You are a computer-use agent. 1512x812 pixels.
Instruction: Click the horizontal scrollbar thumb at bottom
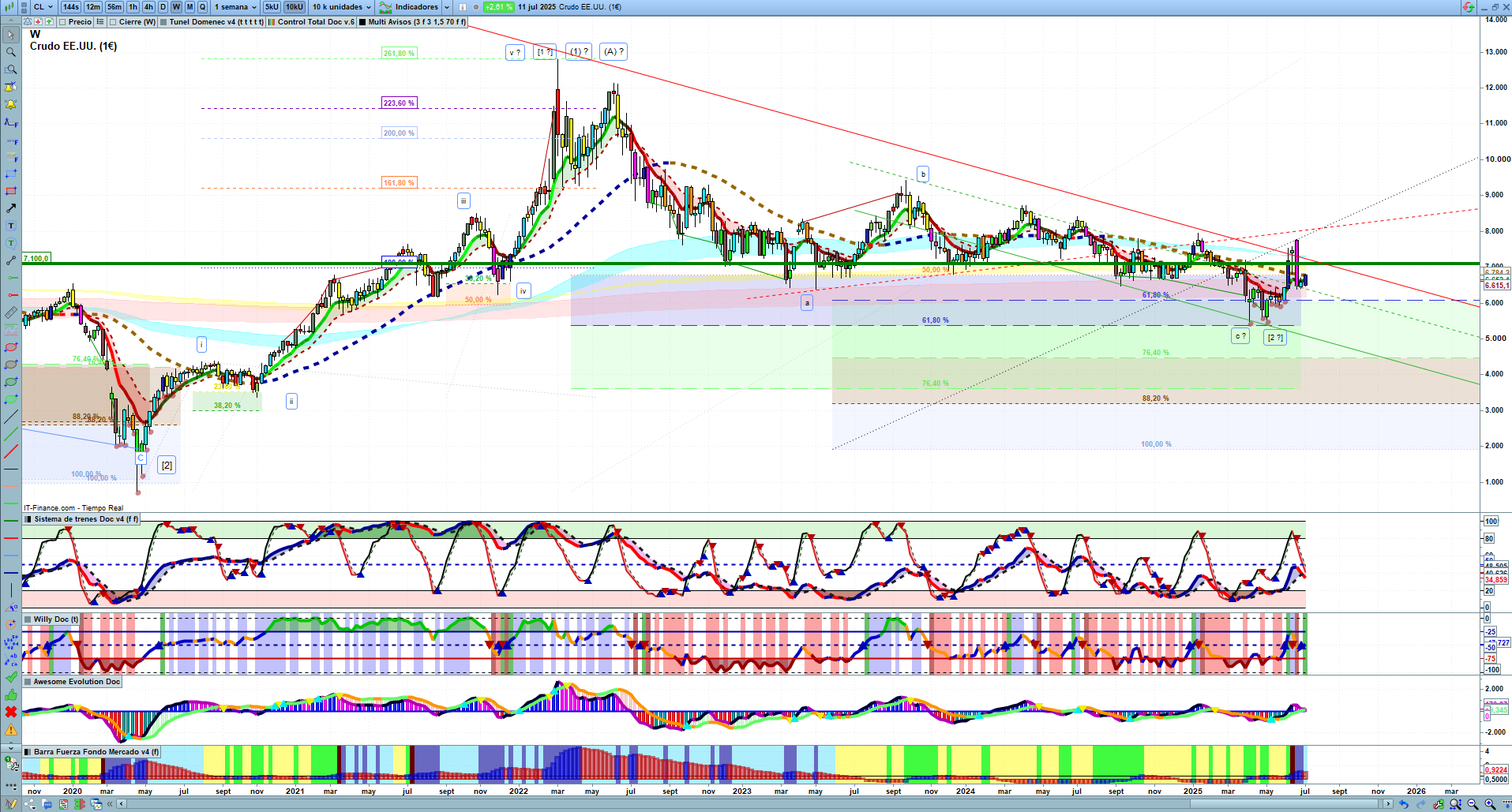click(x=1285, y=804)
